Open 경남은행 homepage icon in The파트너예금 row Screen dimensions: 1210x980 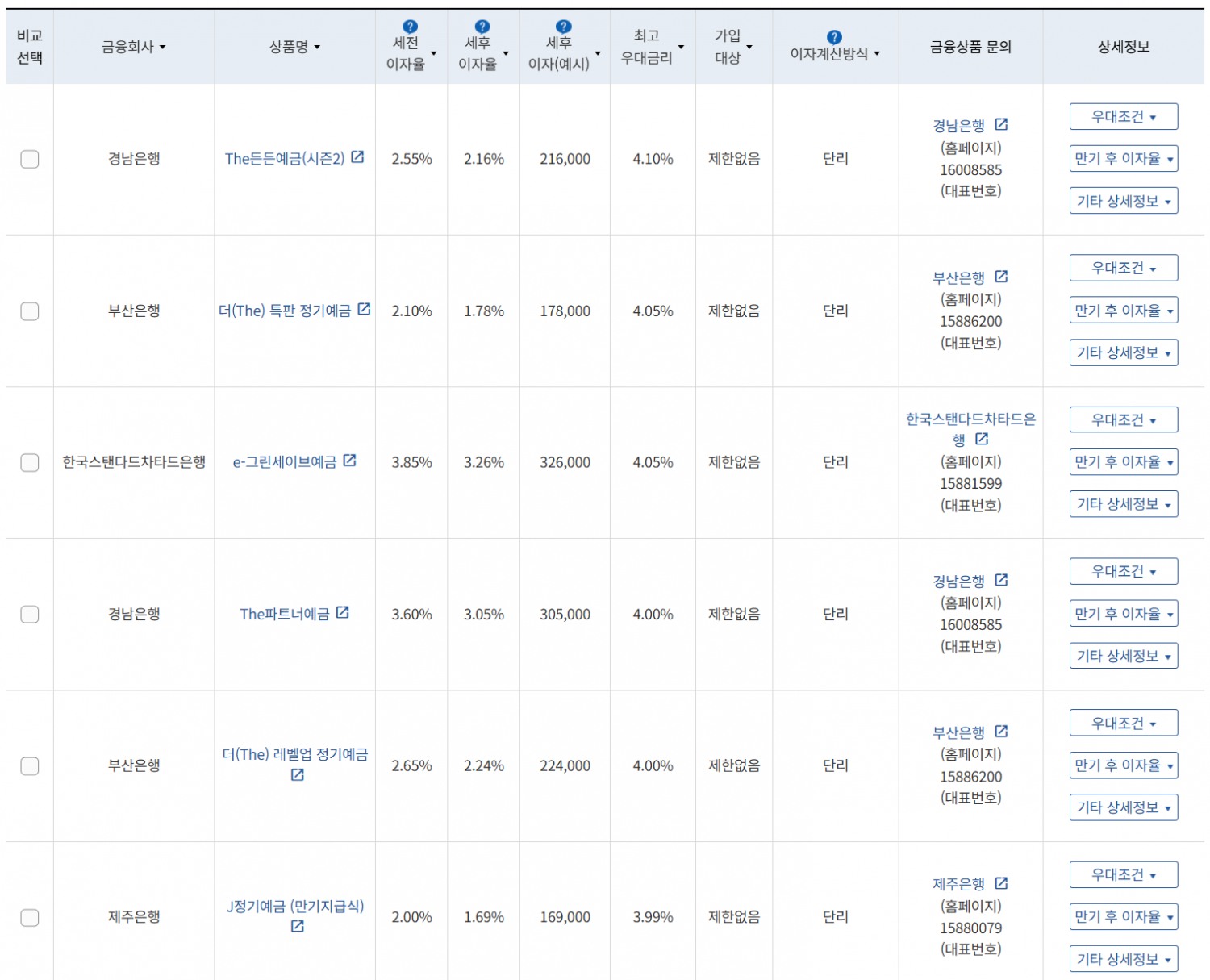pos(1001,580)
